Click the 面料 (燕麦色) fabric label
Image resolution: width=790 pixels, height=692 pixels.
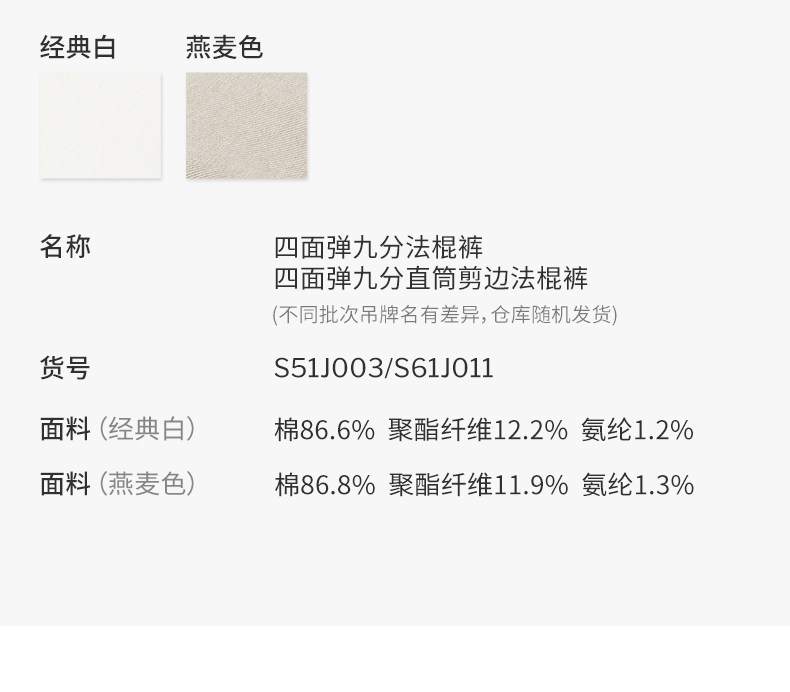click(118, 484)
